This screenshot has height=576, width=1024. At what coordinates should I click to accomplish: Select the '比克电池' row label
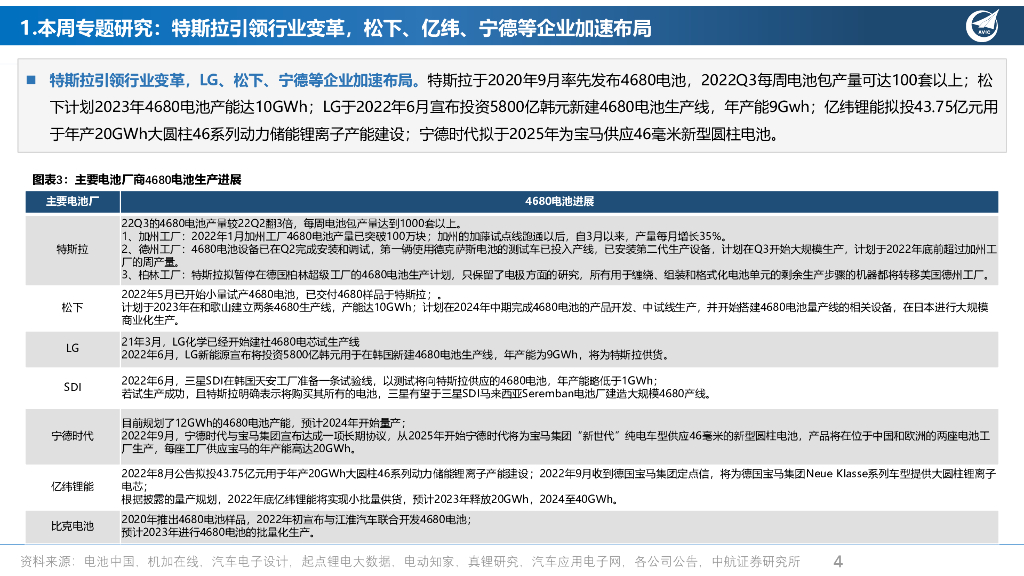(72, 526)
